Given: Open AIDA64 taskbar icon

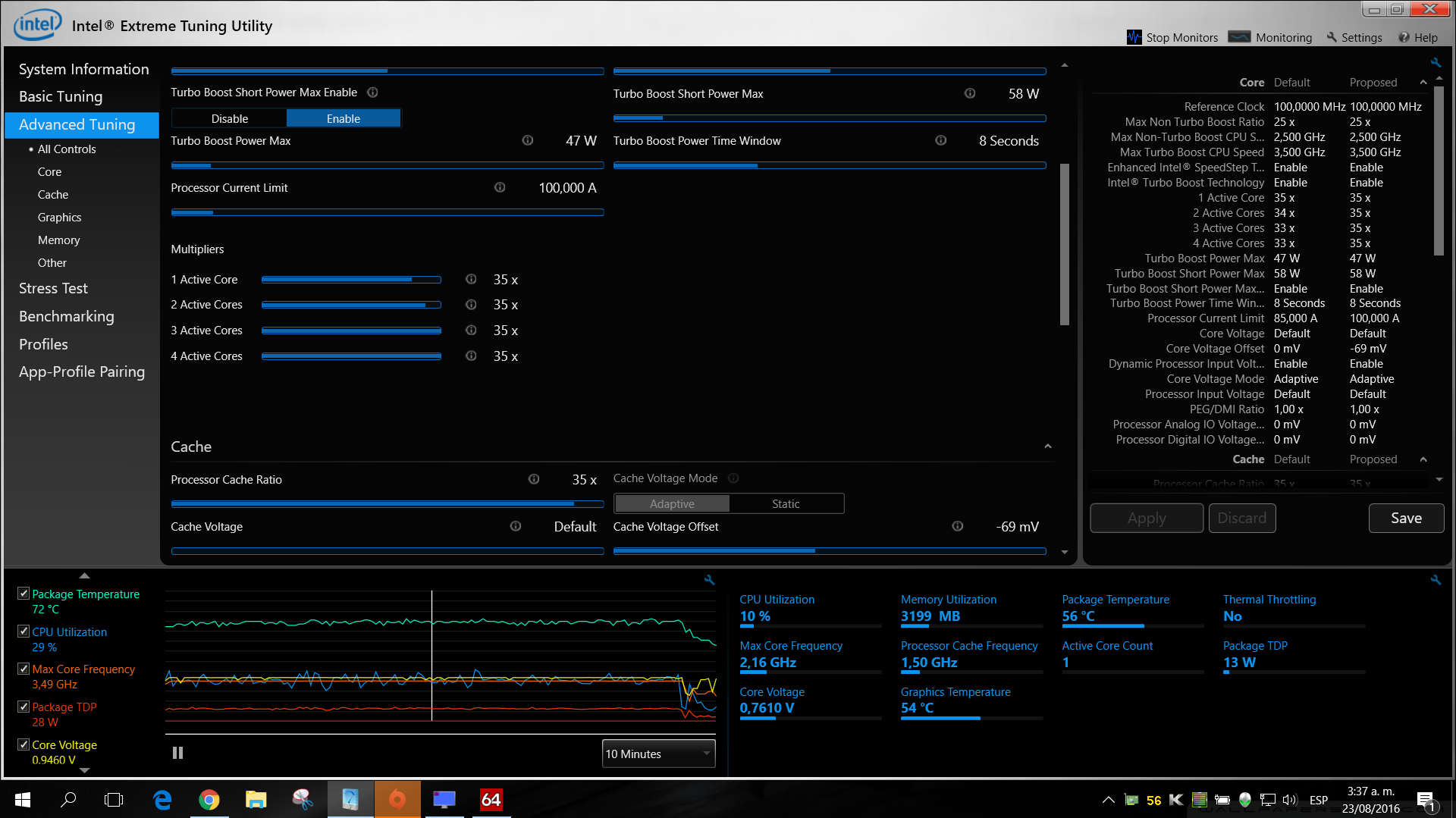Looking at the screenshot, I should 491,800.
